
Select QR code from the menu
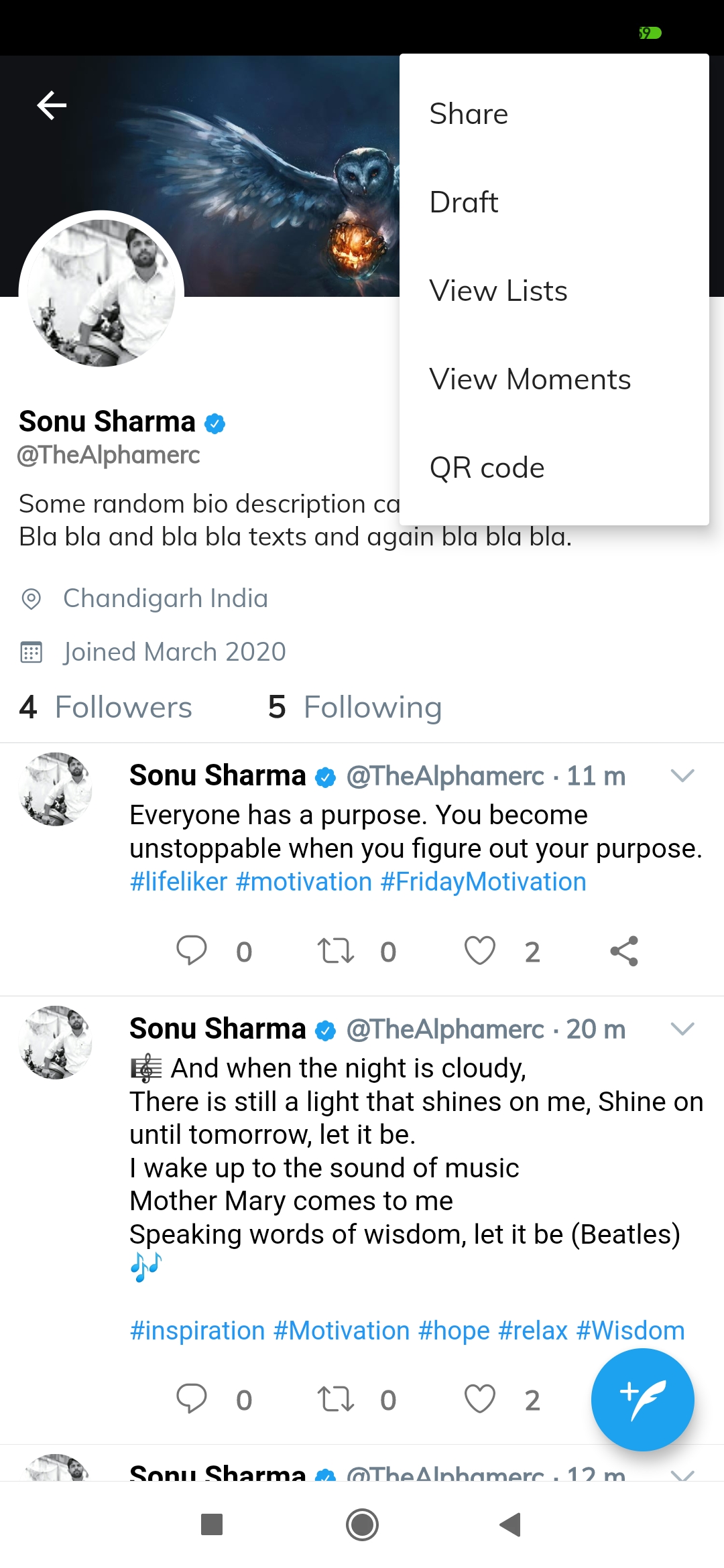(x=487, y=468)
